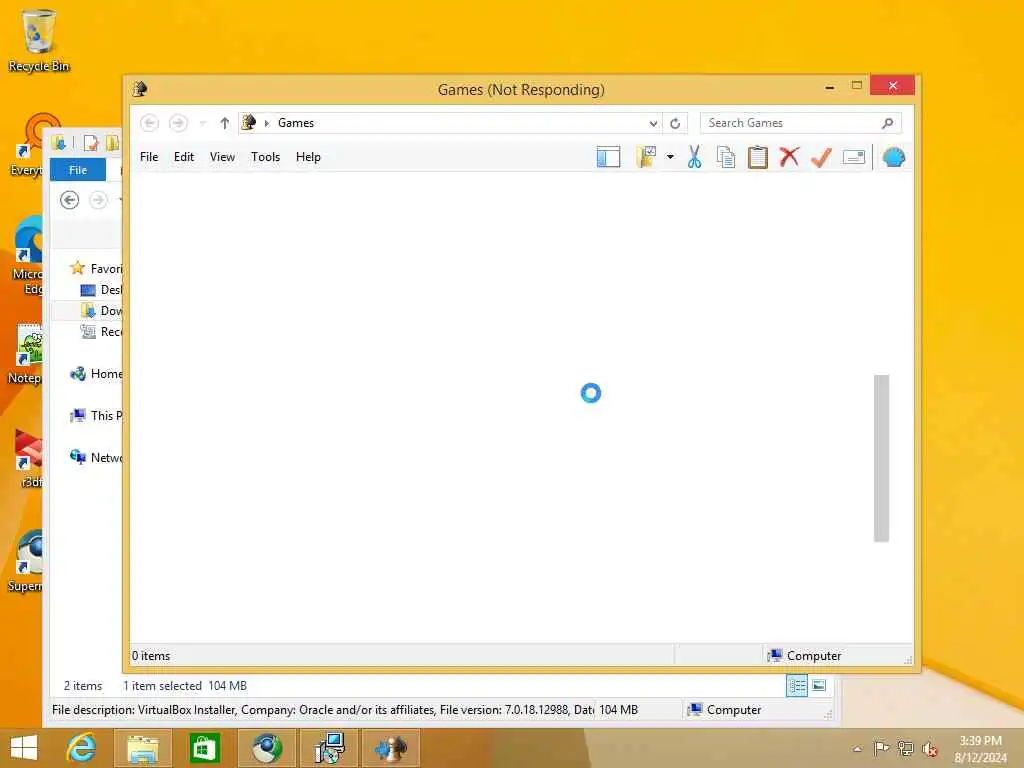Click the Games breadcrumb in address bar
This screenshot has width=1024, height=768.
296,123
